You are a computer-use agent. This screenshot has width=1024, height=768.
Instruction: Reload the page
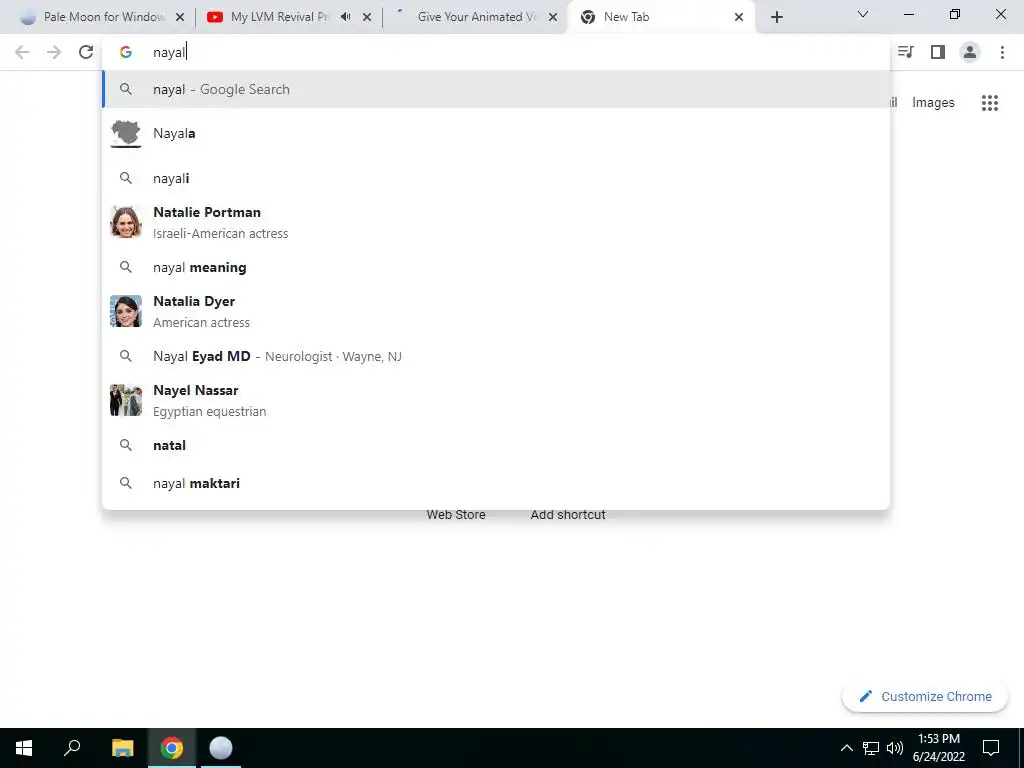[86, 52]
